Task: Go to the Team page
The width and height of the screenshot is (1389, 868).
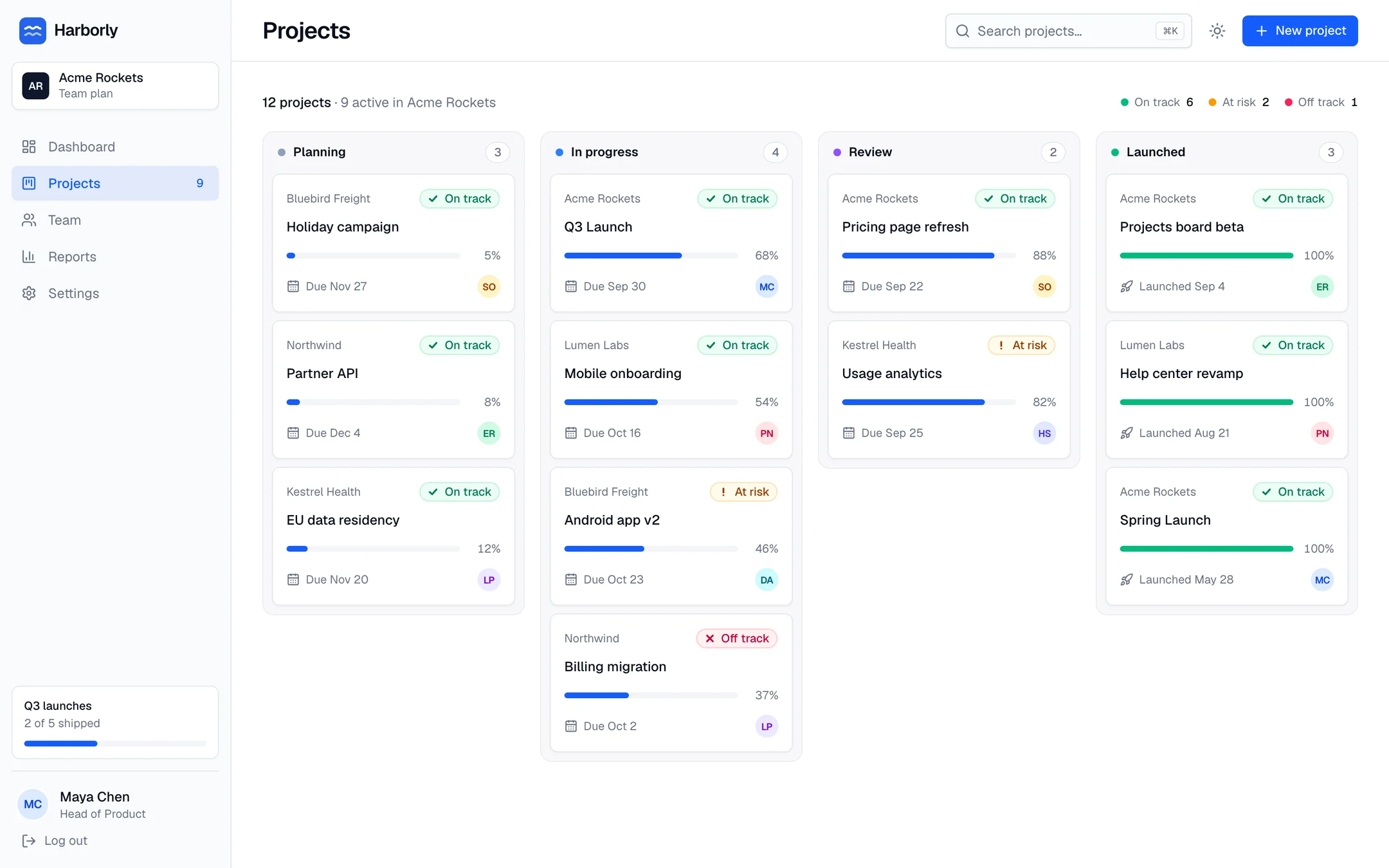Action: coord(115,220)
